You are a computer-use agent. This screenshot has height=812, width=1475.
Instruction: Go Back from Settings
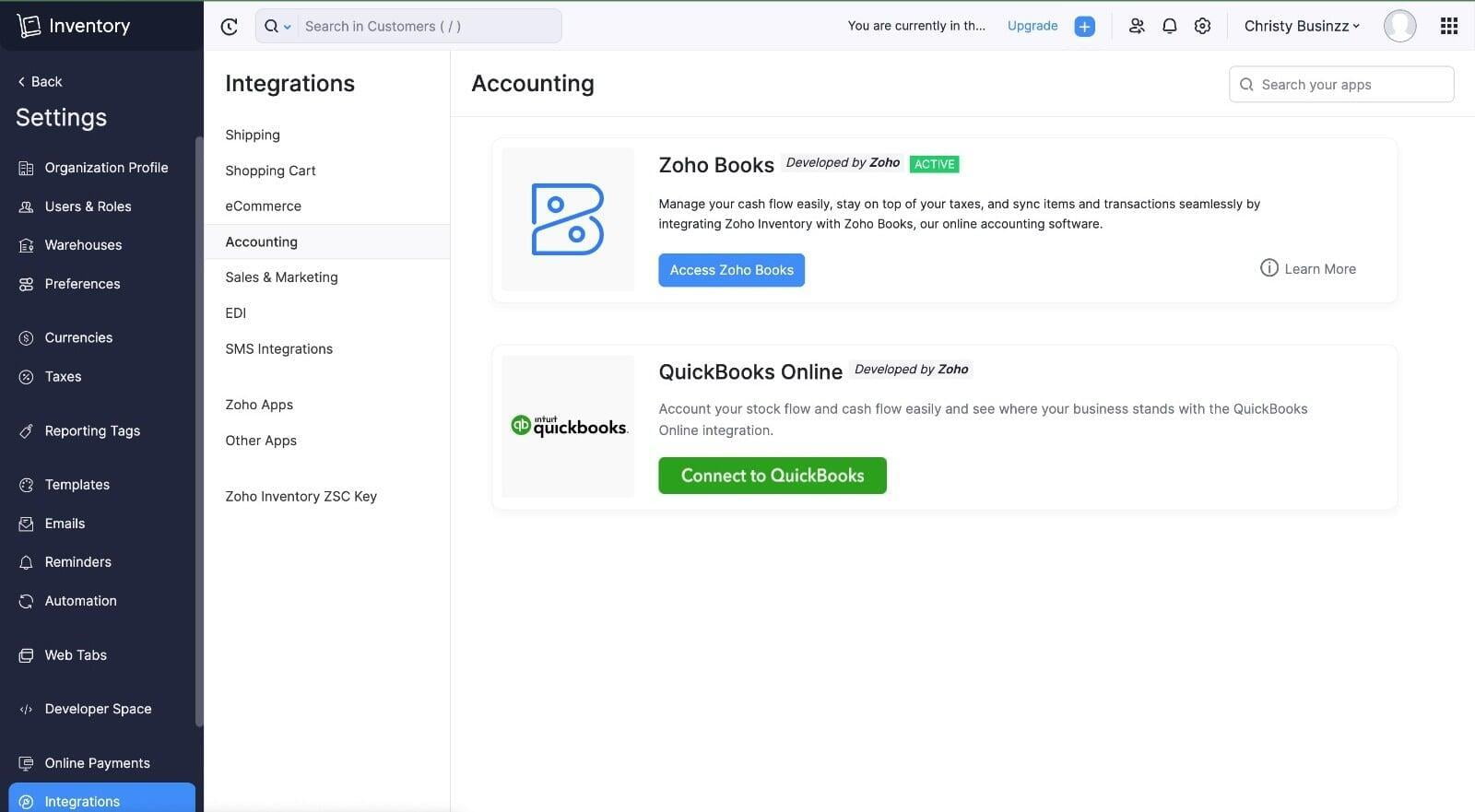(40, 81)
